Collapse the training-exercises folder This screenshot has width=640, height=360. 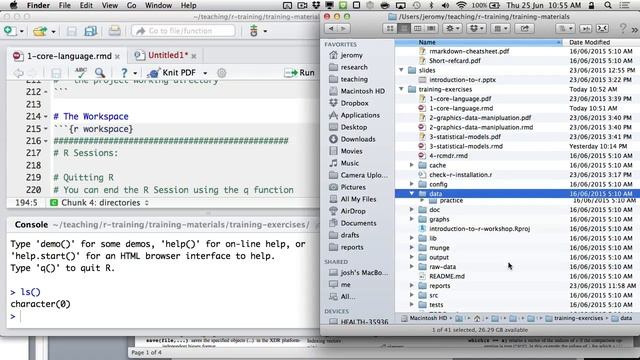coord(401,89)
